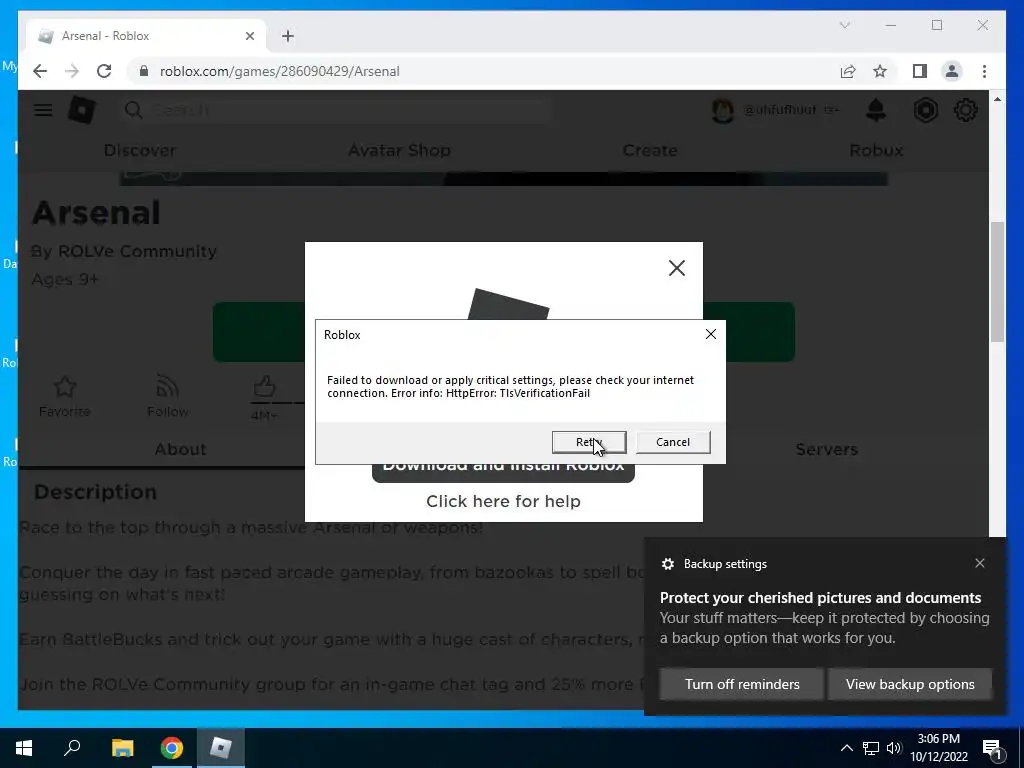Open Chrome profile avatar
This screenshot has height=768, width=1024.
click(952, 71)
